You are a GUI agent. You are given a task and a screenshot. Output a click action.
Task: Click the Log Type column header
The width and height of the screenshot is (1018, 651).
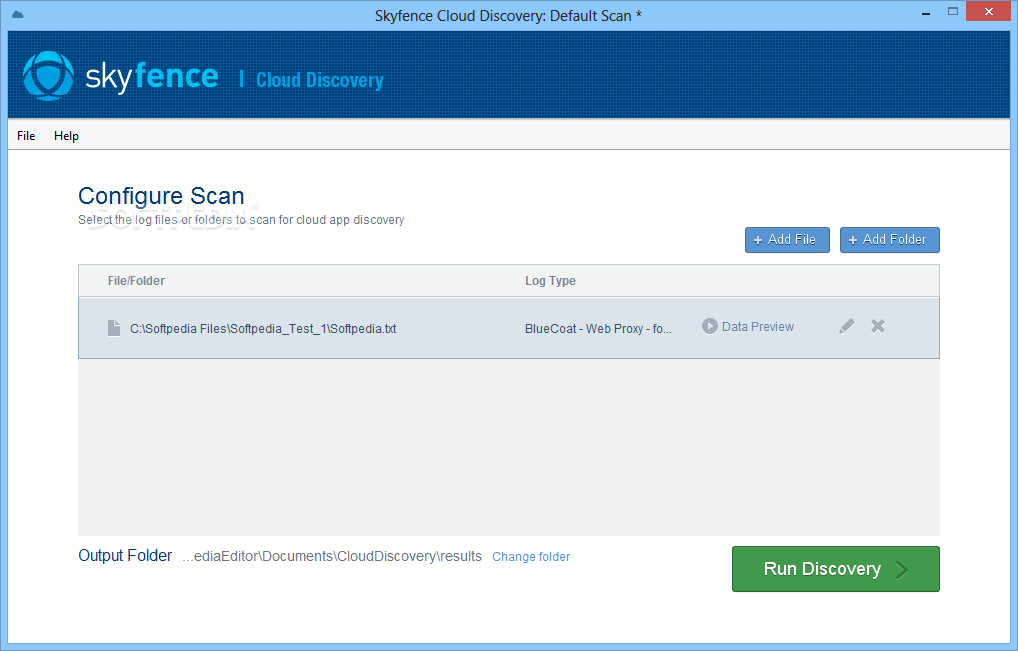pos(551,281)
